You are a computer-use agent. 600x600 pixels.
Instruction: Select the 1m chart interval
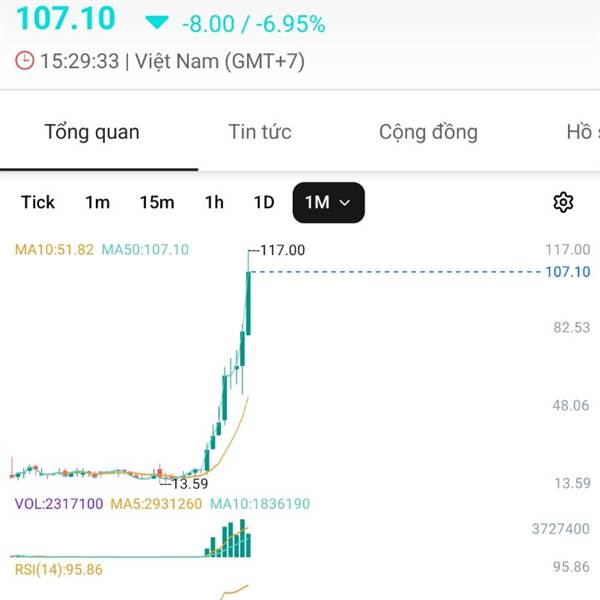pyautogui.click(x=97, y=202)
